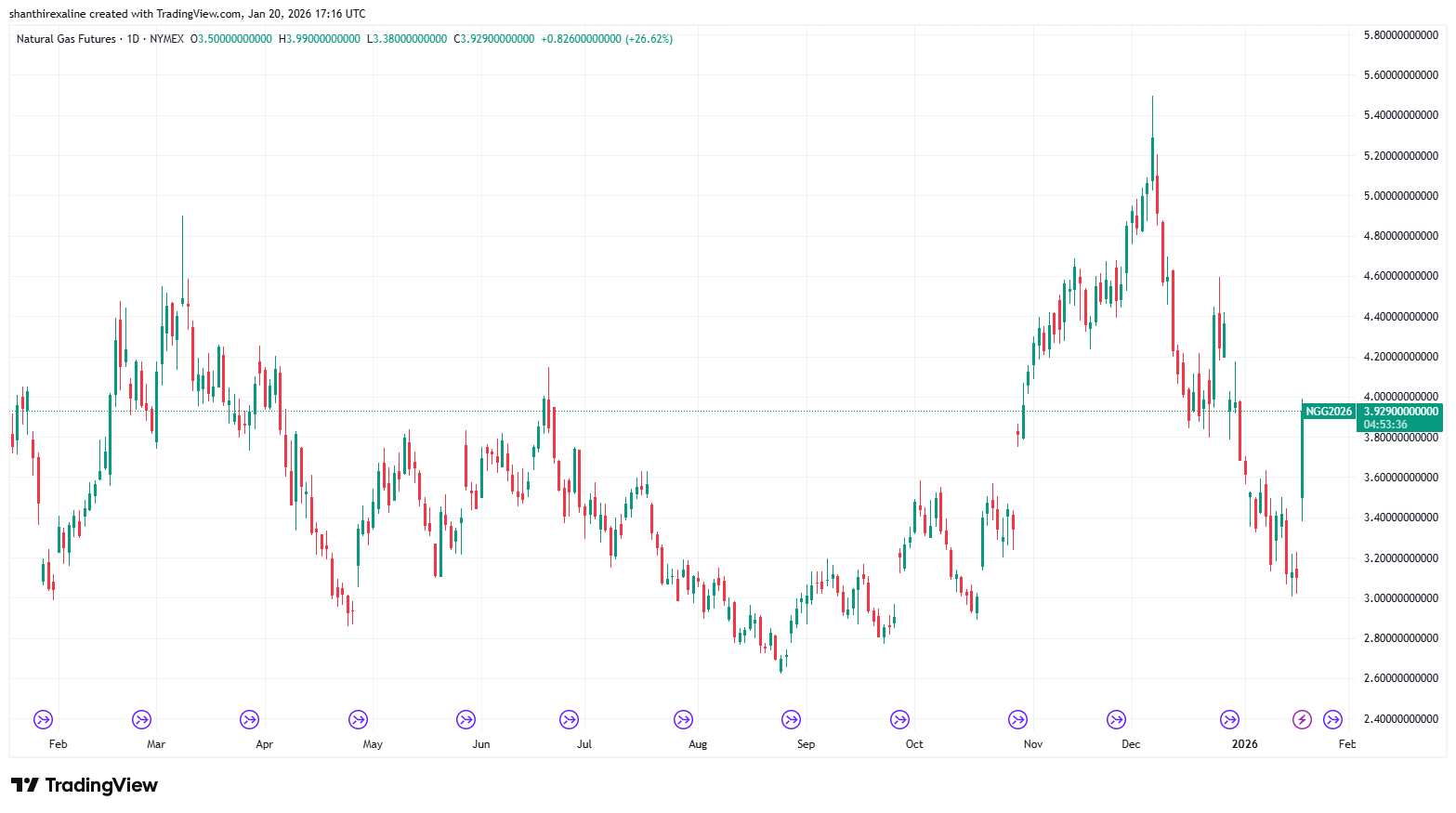Image resolution: width=1456 pixels, height=813 pixels.
Task: Click the rollover marker icon nearest Jul
Action: (569, 719)
